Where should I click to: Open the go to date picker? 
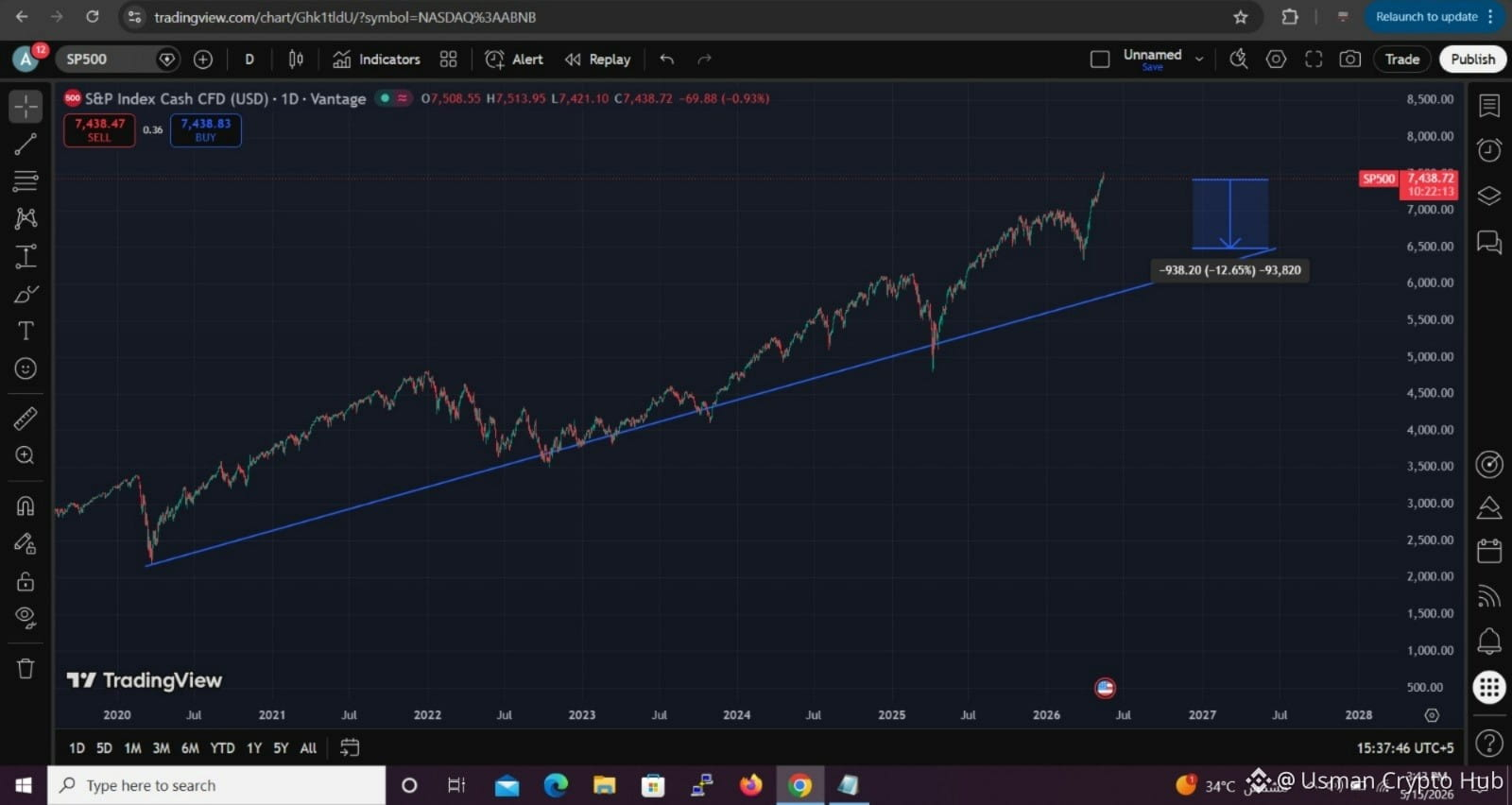(x=350, y=747)
